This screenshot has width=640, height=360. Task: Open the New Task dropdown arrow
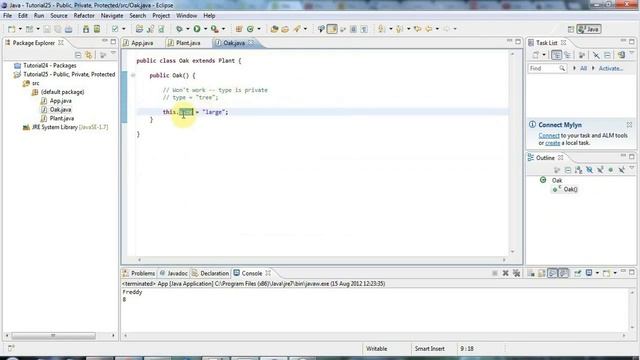pyautogui.click(x=544, y=55)
